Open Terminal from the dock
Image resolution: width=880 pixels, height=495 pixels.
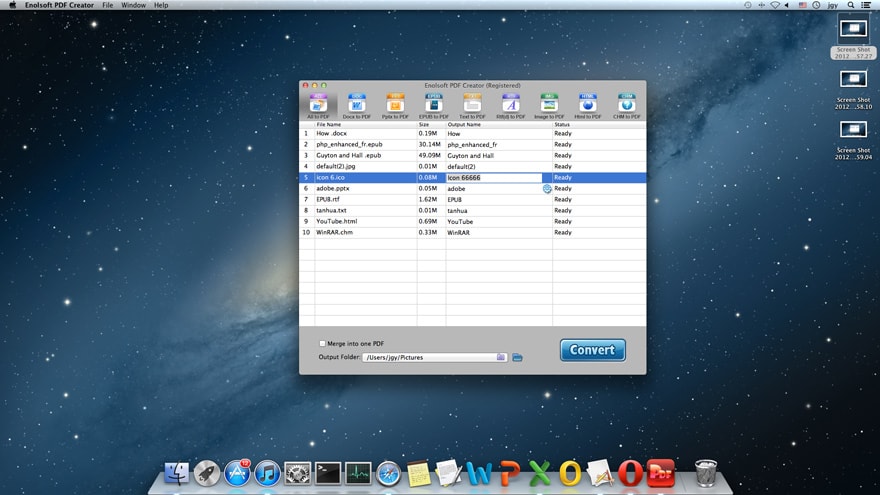click(x=328, y=473)
